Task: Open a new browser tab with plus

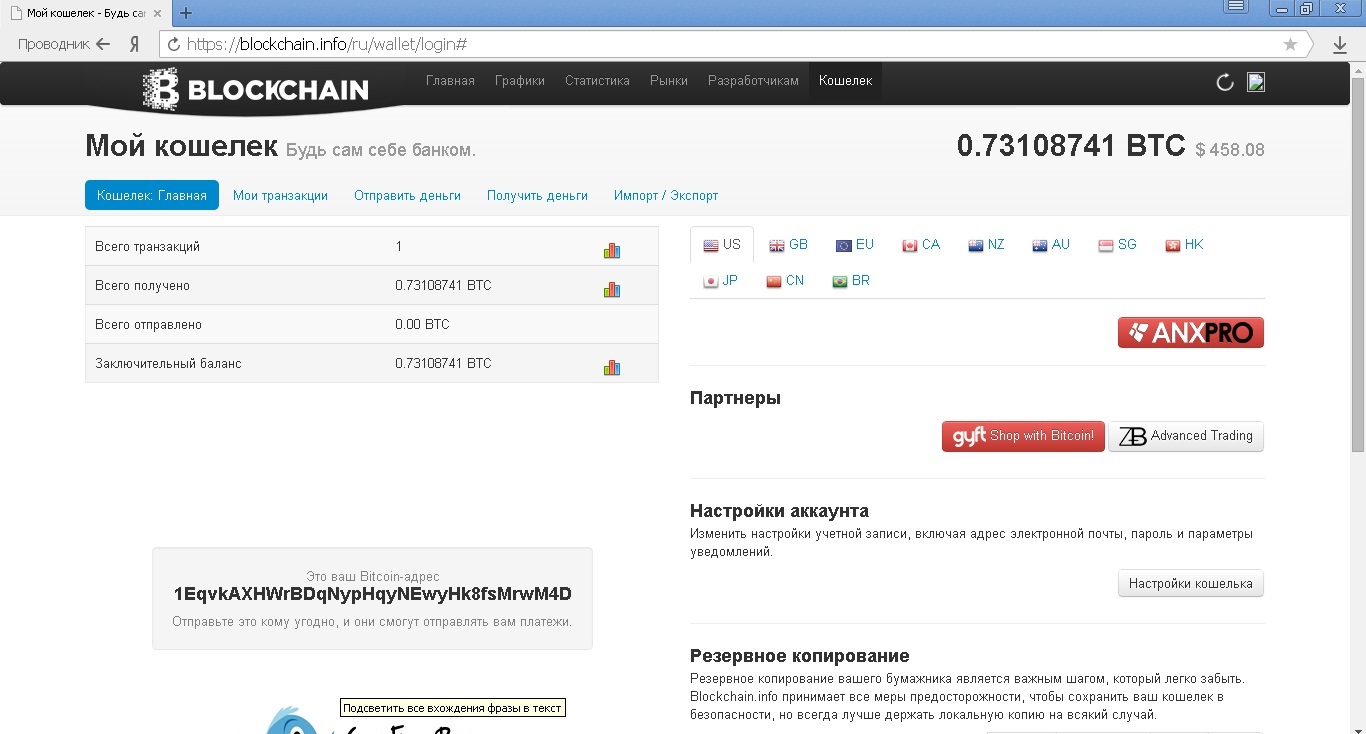Action: [186, 13]
